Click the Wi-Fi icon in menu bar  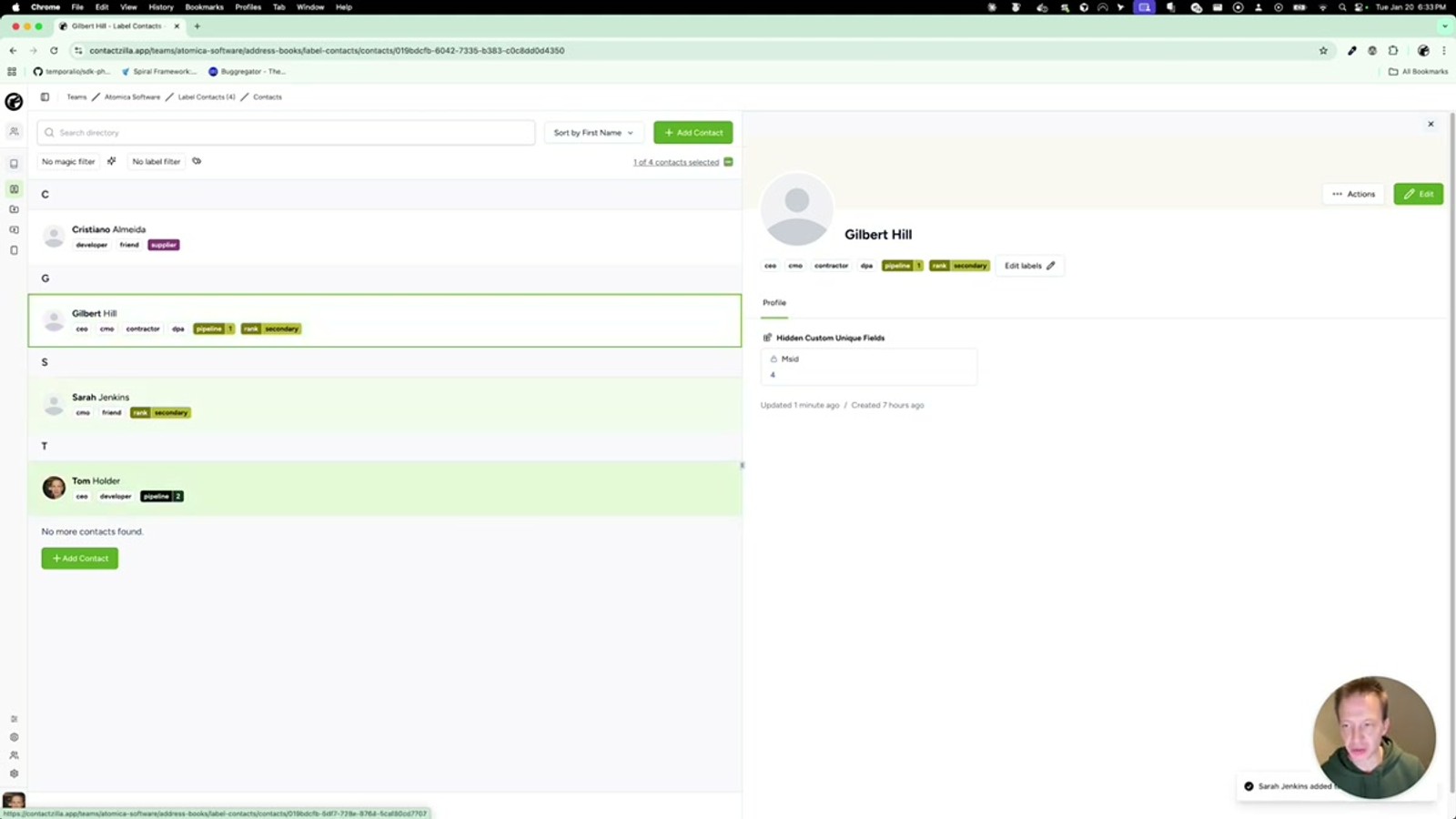click(1322, 7)
